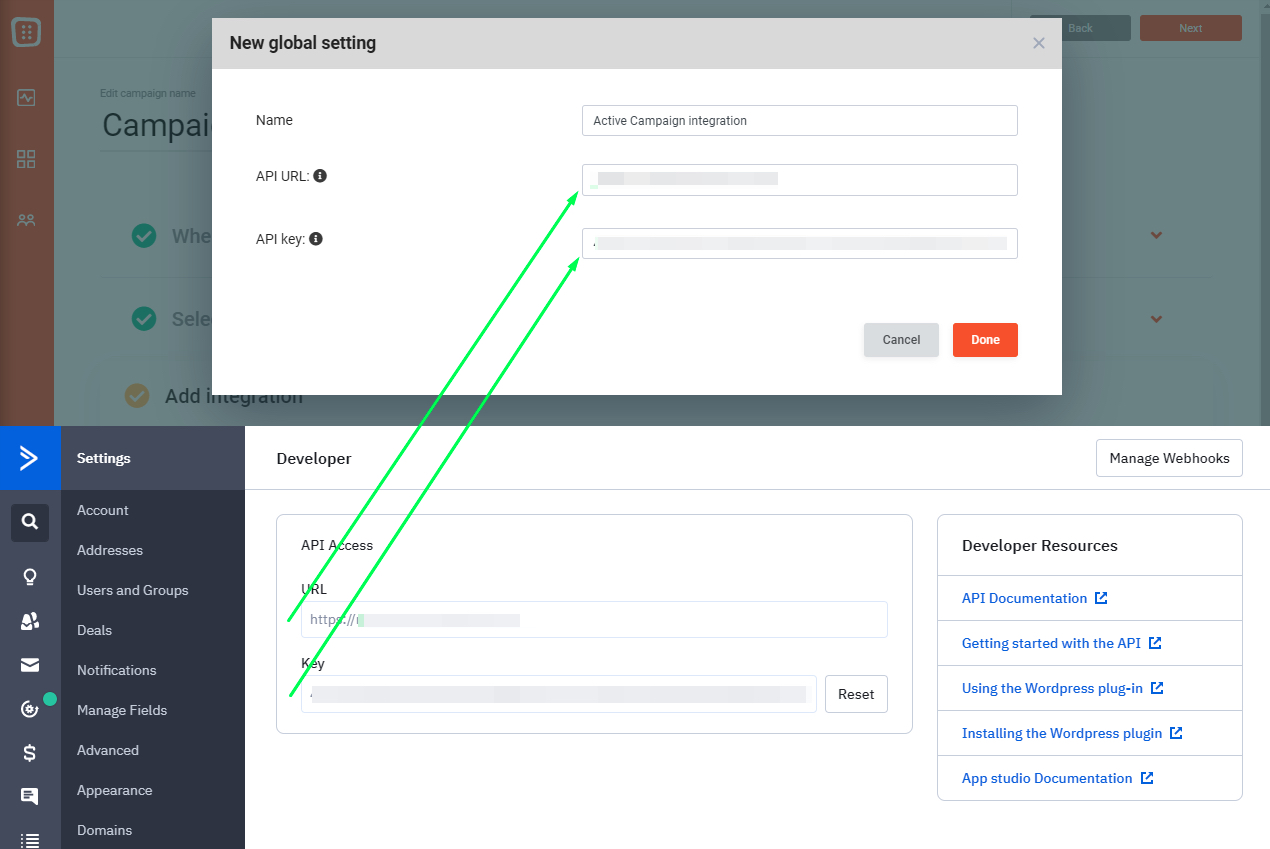Open Advanced settings

coord(108,750)
